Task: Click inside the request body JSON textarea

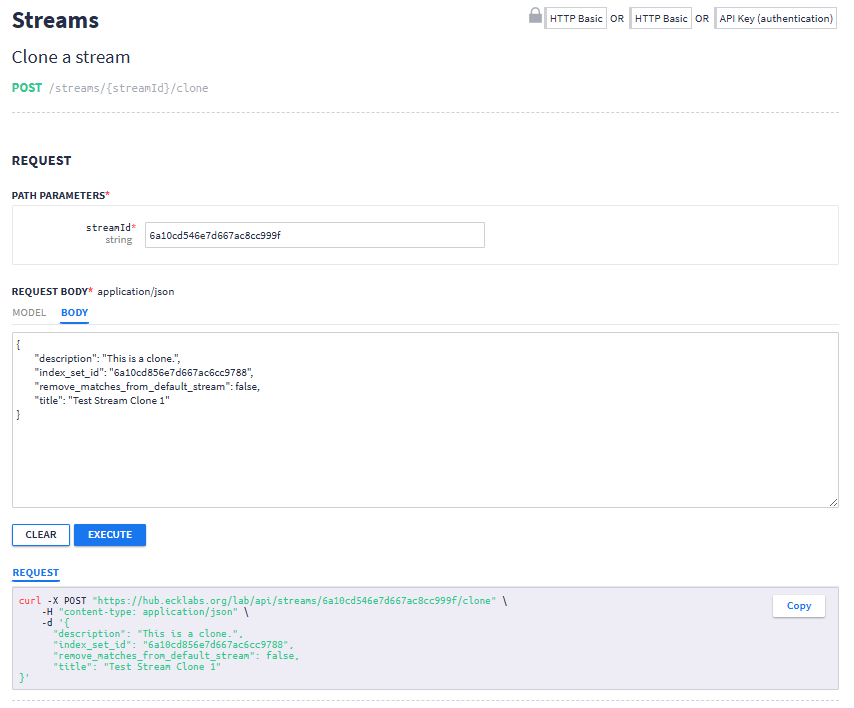Action: click(425, 420)
